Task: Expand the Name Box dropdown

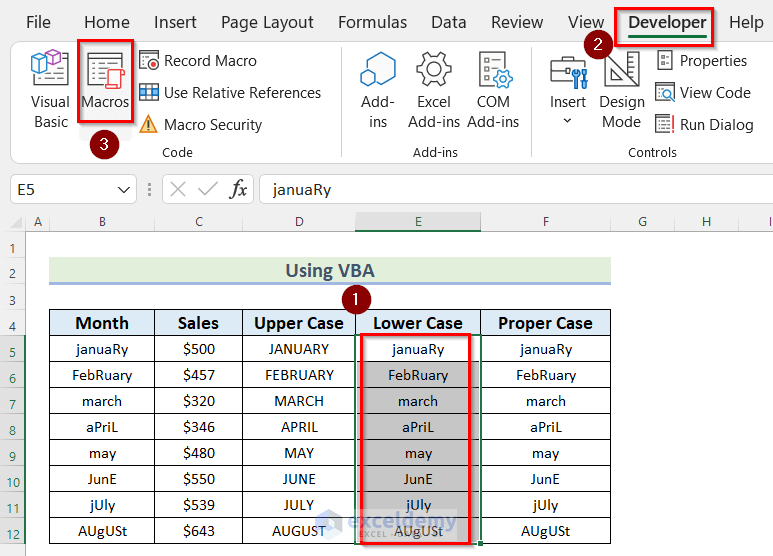Action: click(x=125, y=190)
